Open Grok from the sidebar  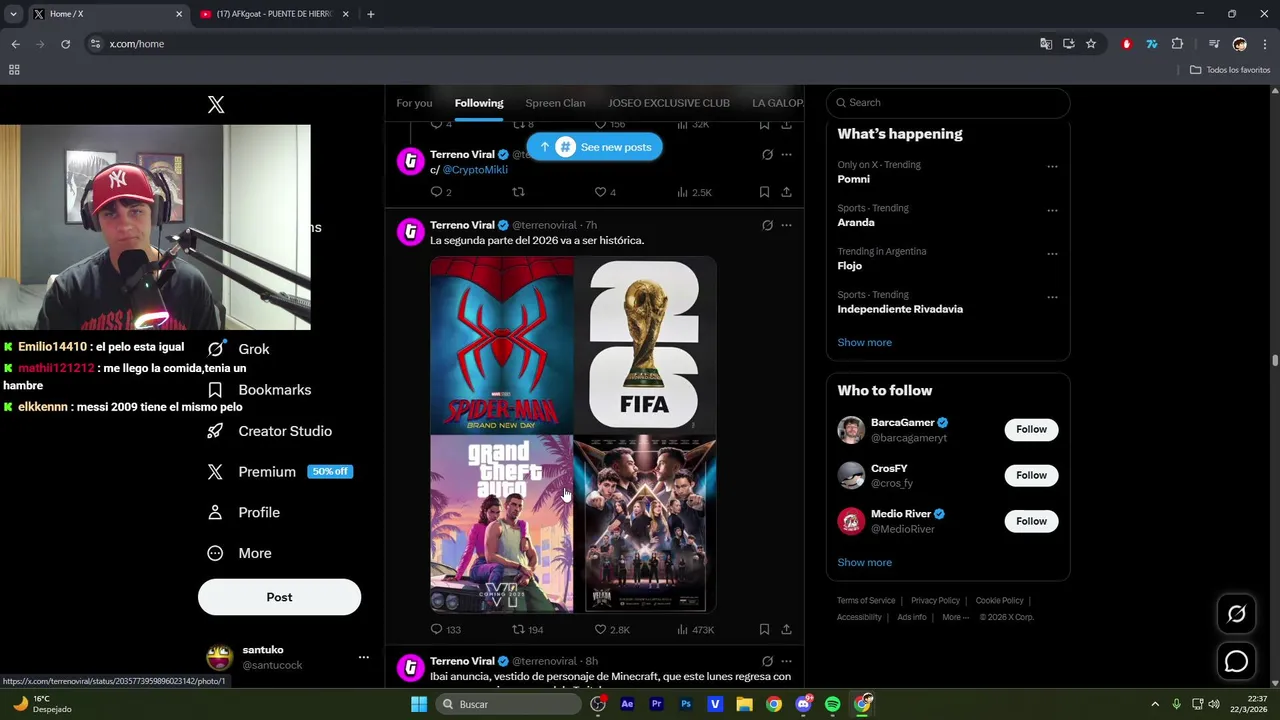(238, 349)
